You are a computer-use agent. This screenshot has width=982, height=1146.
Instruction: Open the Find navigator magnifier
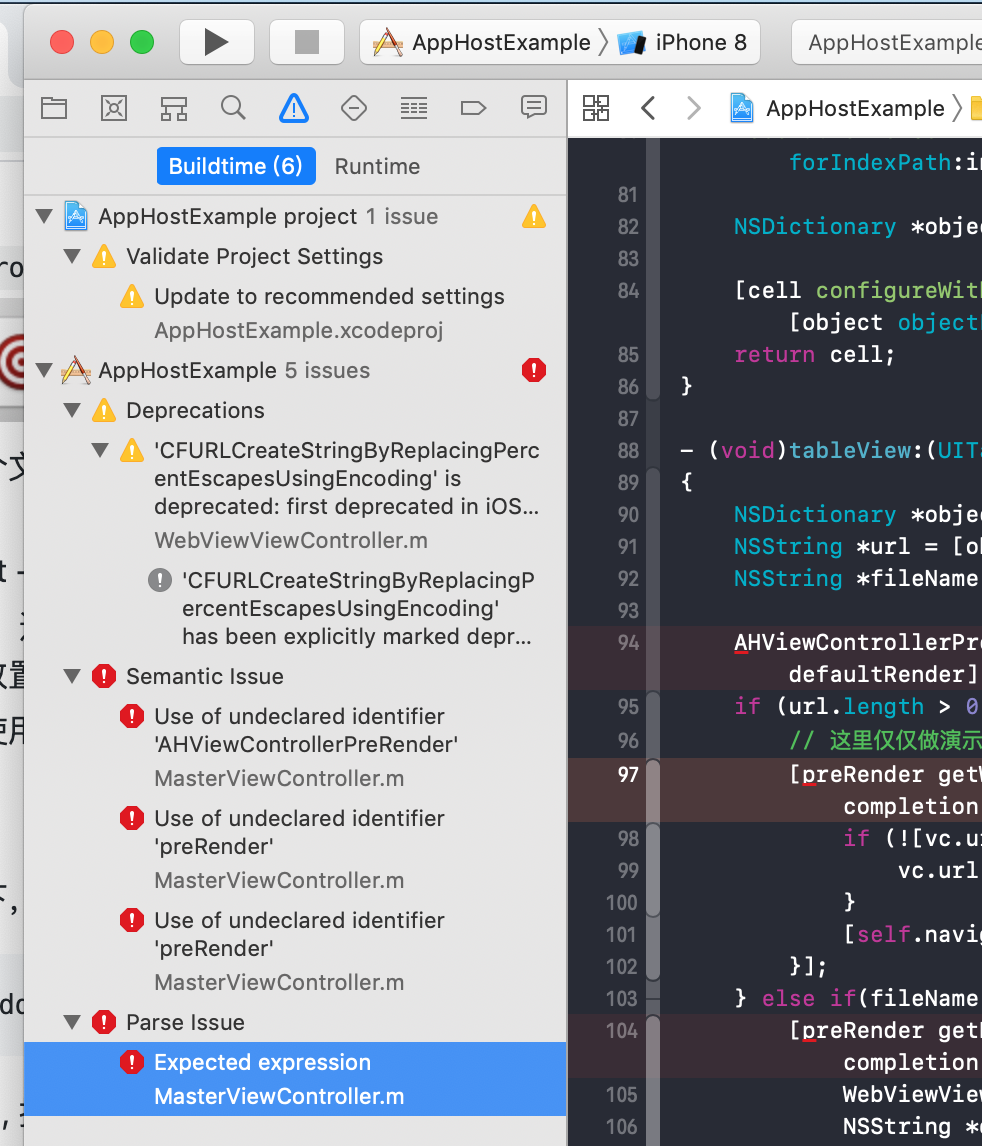[233, 108]
